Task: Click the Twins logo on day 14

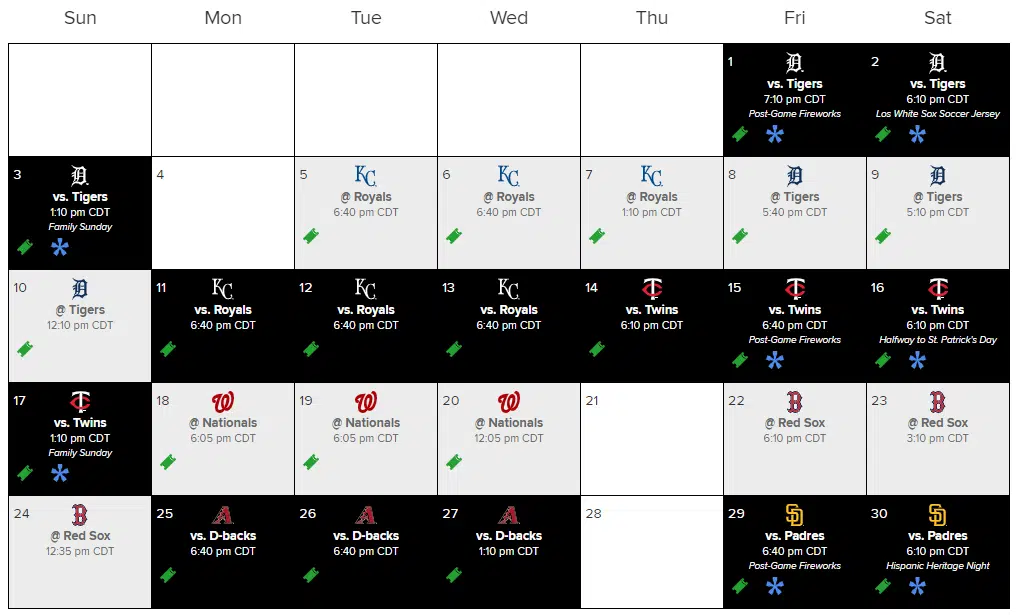Action: coord(652,289)
